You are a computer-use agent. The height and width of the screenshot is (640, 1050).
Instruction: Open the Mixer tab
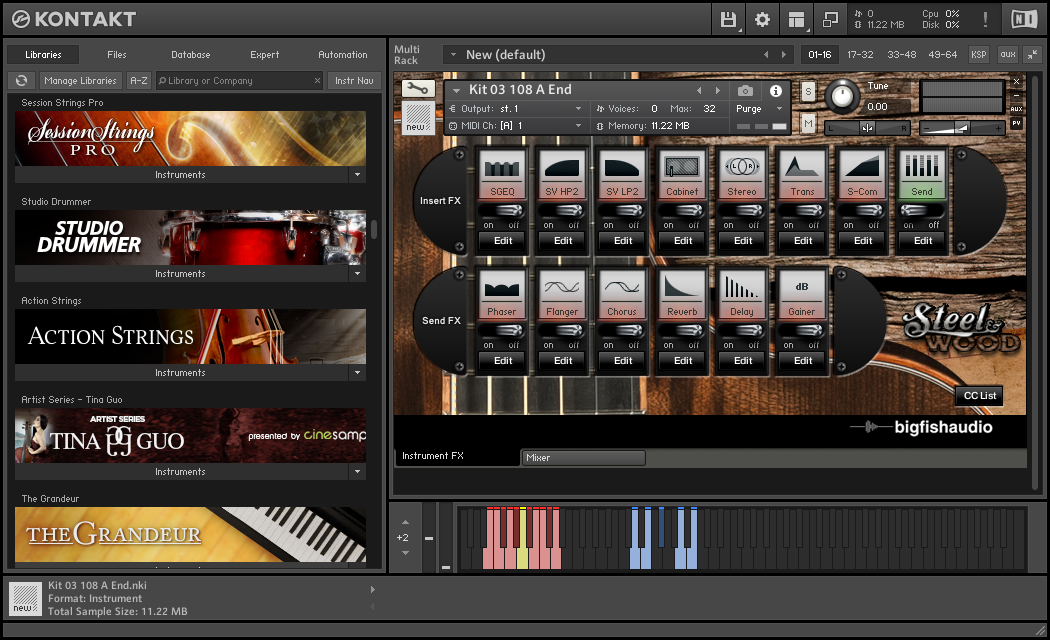(583, 458)
